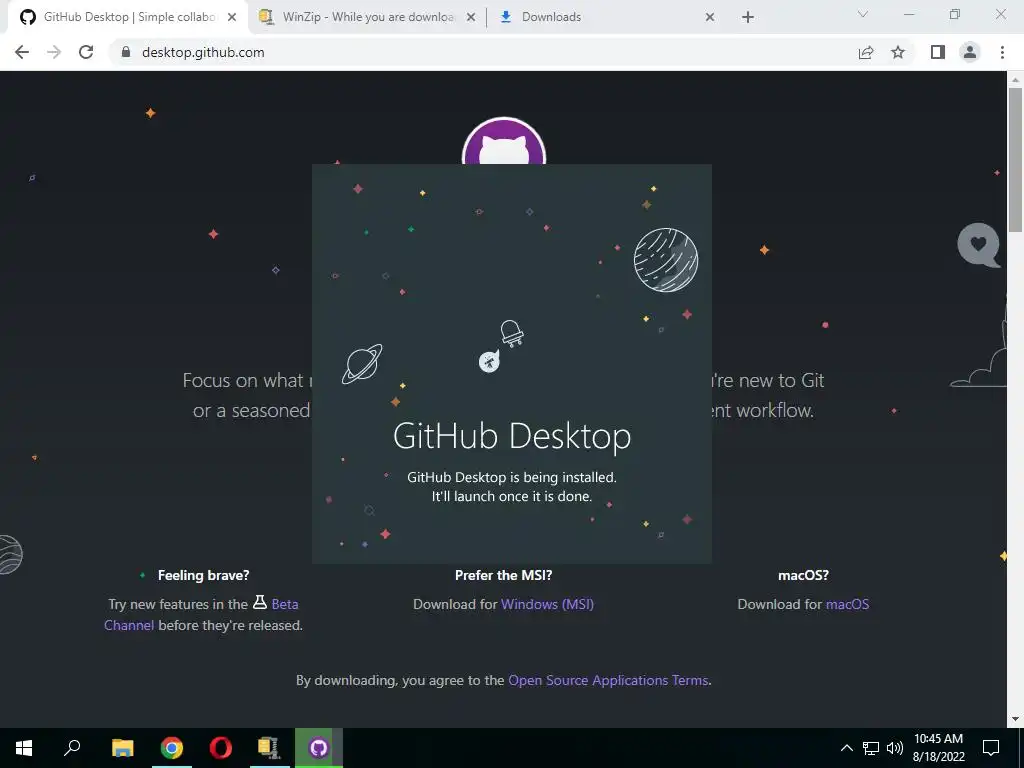
Task: Reload the GitHub Desktop page
Action: point(86,52)
